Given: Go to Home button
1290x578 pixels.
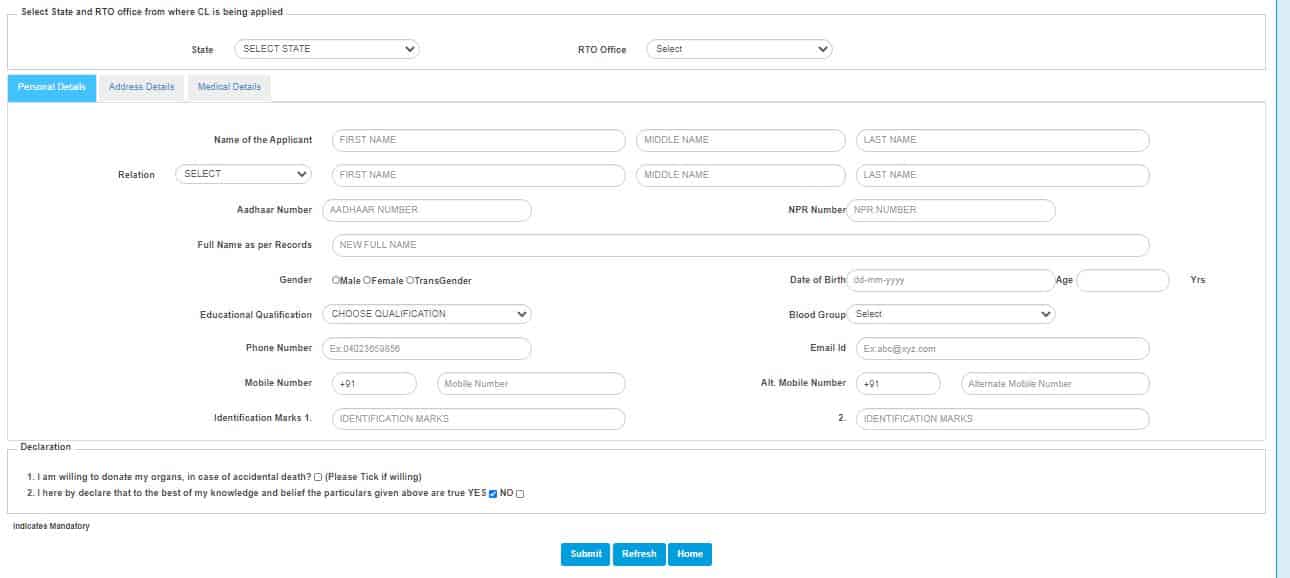Looking at the screenshot, I should click(x=690, y=554).
